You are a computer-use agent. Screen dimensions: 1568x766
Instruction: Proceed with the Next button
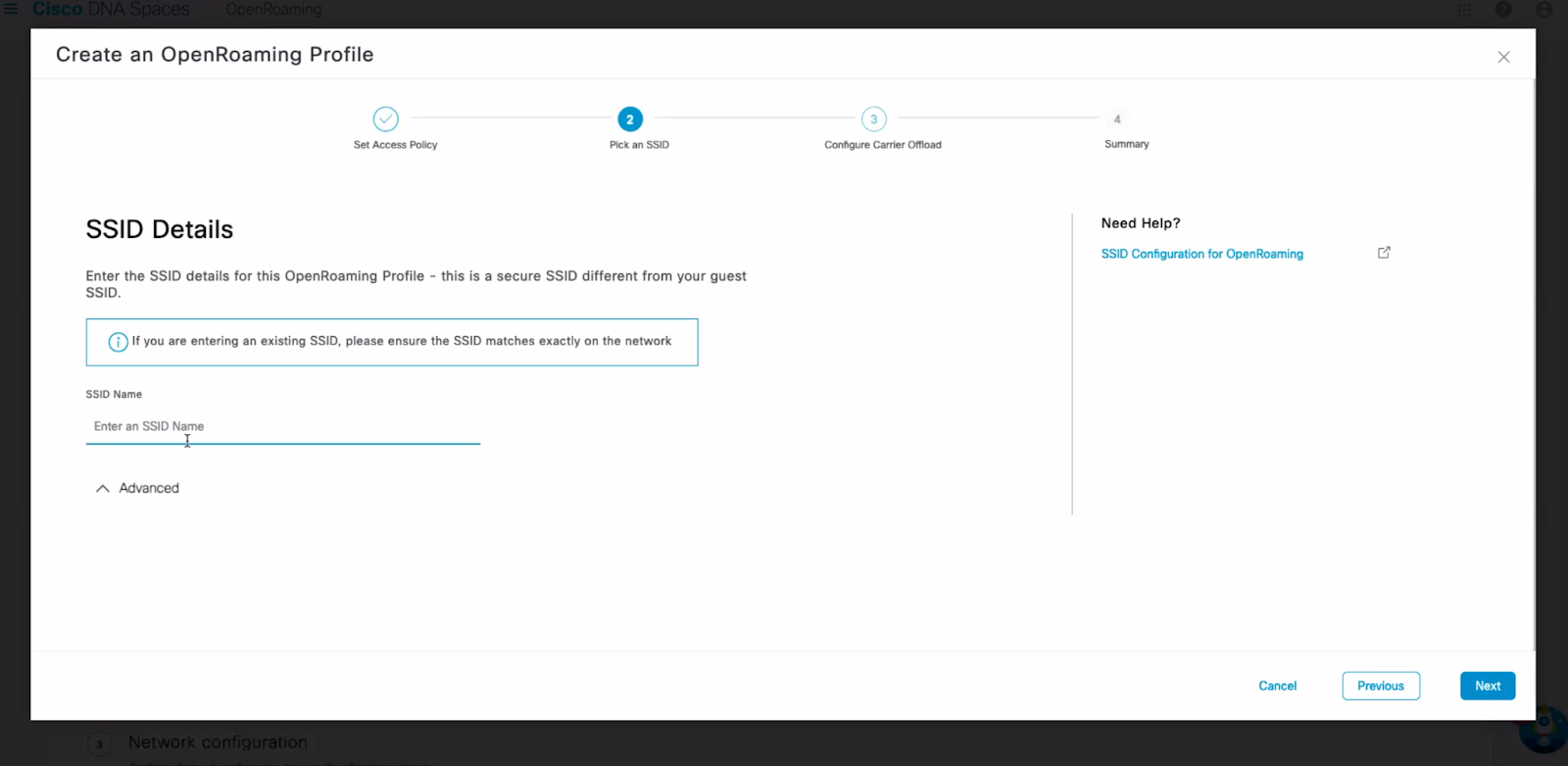click(x=1488, y=686)
